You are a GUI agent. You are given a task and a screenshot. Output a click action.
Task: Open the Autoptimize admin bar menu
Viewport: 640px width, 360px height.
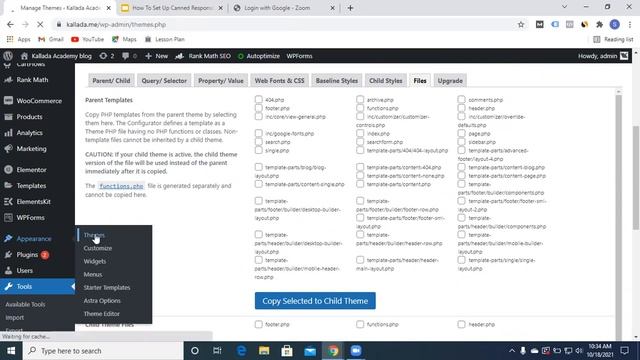point(259,56)
